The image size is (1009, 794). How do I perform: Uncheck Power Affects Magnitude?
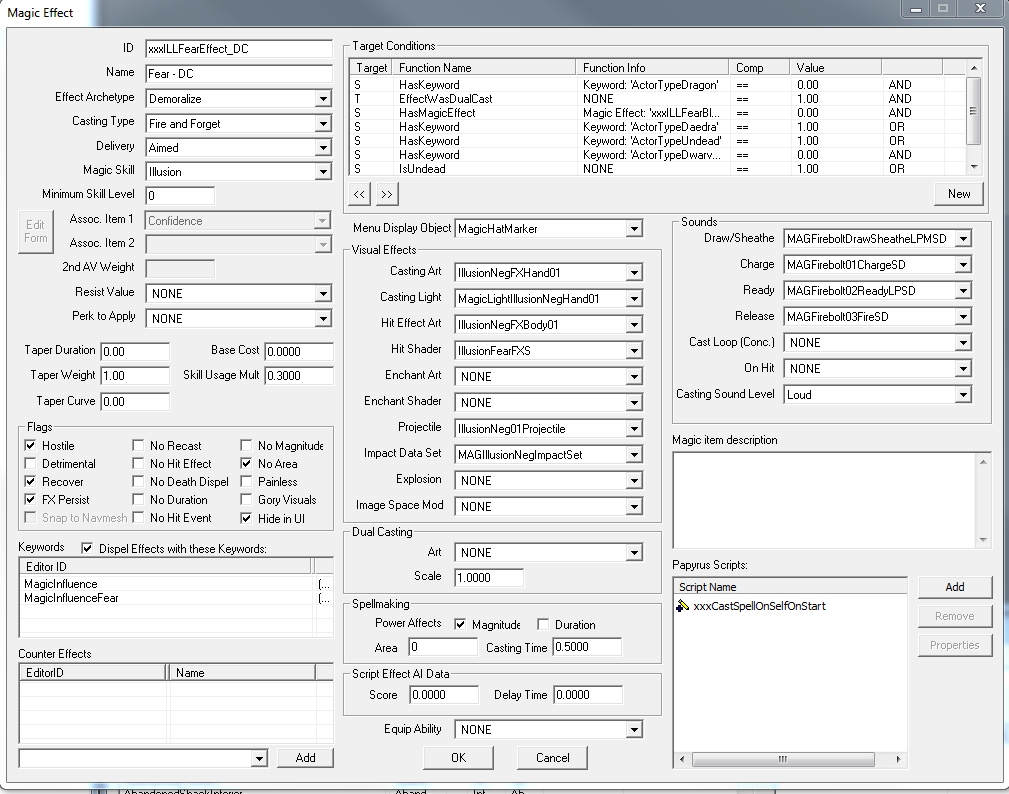point(460,624)
